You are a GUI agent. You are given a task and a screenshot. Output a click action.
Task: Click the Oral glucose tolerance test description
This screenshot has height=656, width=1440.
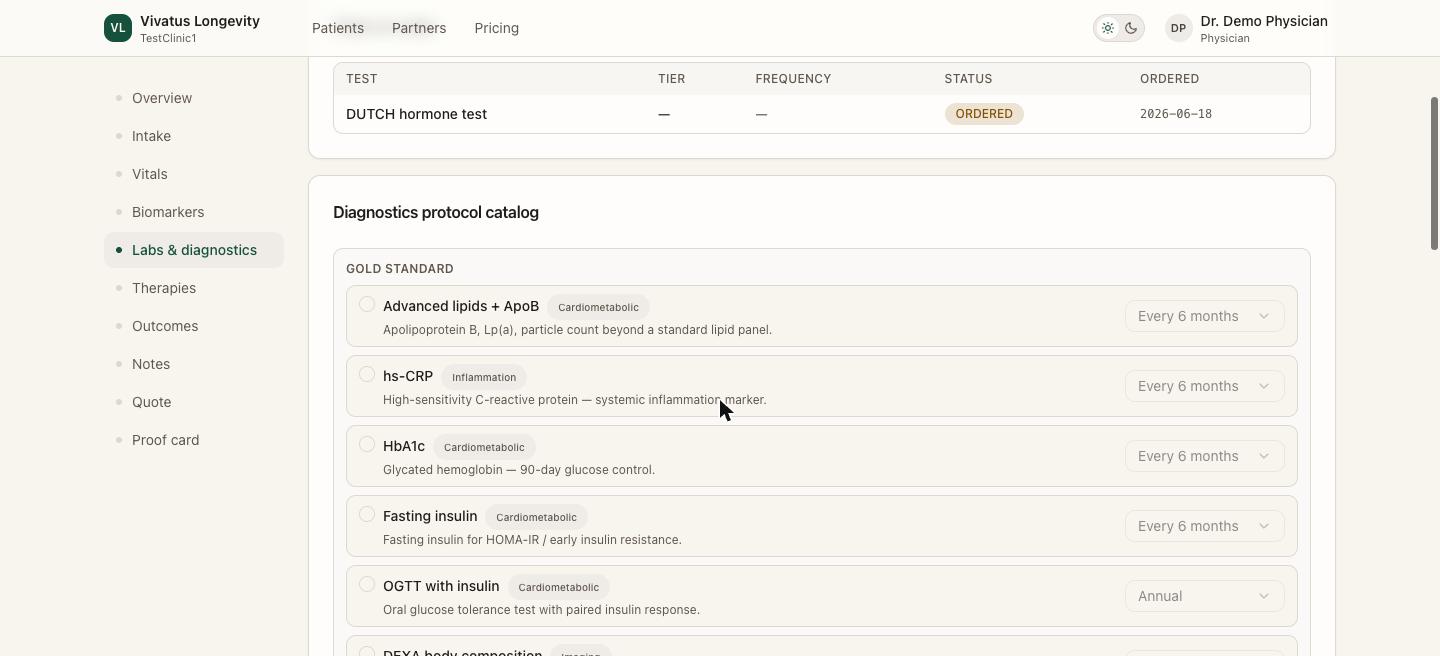pos(541,610)
